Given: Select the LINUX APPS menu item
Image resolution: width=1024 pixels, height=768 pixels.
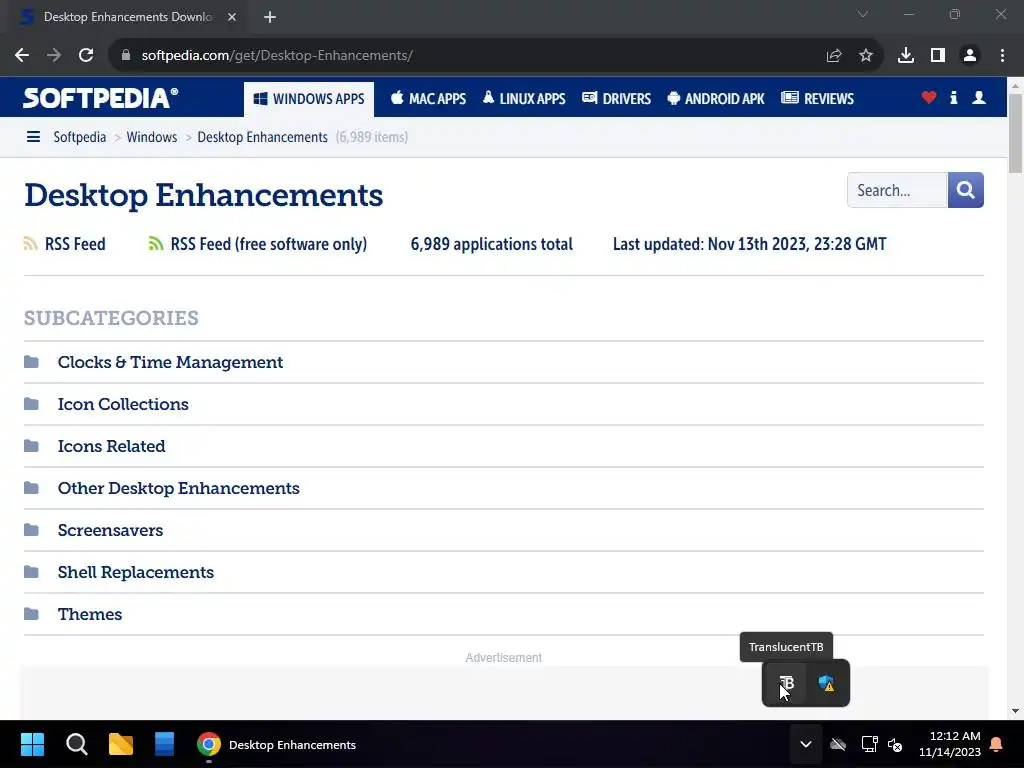Looking at the screenshot, I should click(x=524, y=99).
